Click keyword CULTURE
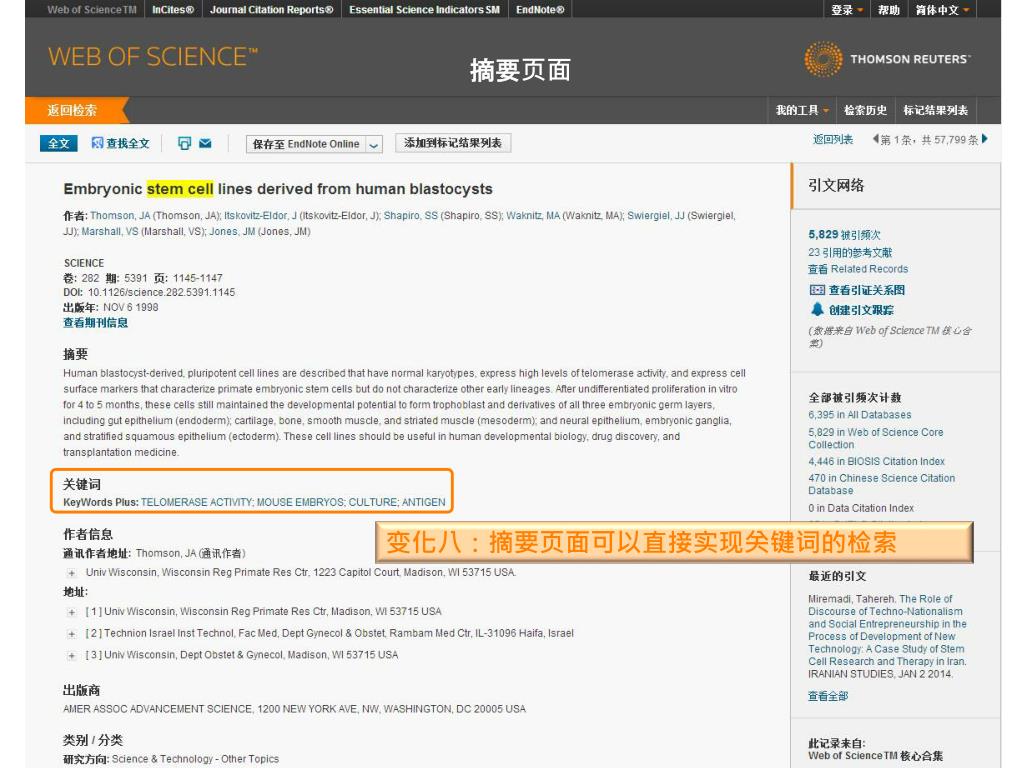This screenshot has height=768, width=1024. coord(373,502)
